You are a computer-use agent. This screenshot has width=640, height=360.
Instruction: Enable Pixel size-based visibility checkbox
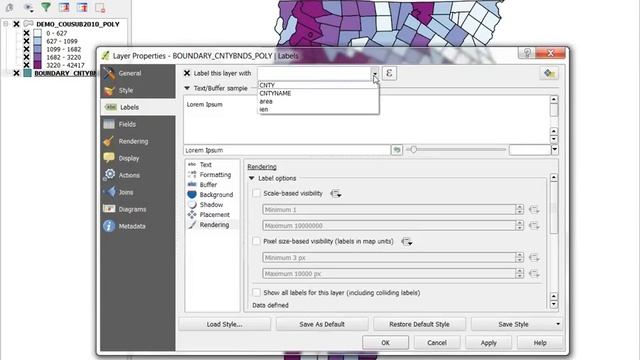pos(256,241)
